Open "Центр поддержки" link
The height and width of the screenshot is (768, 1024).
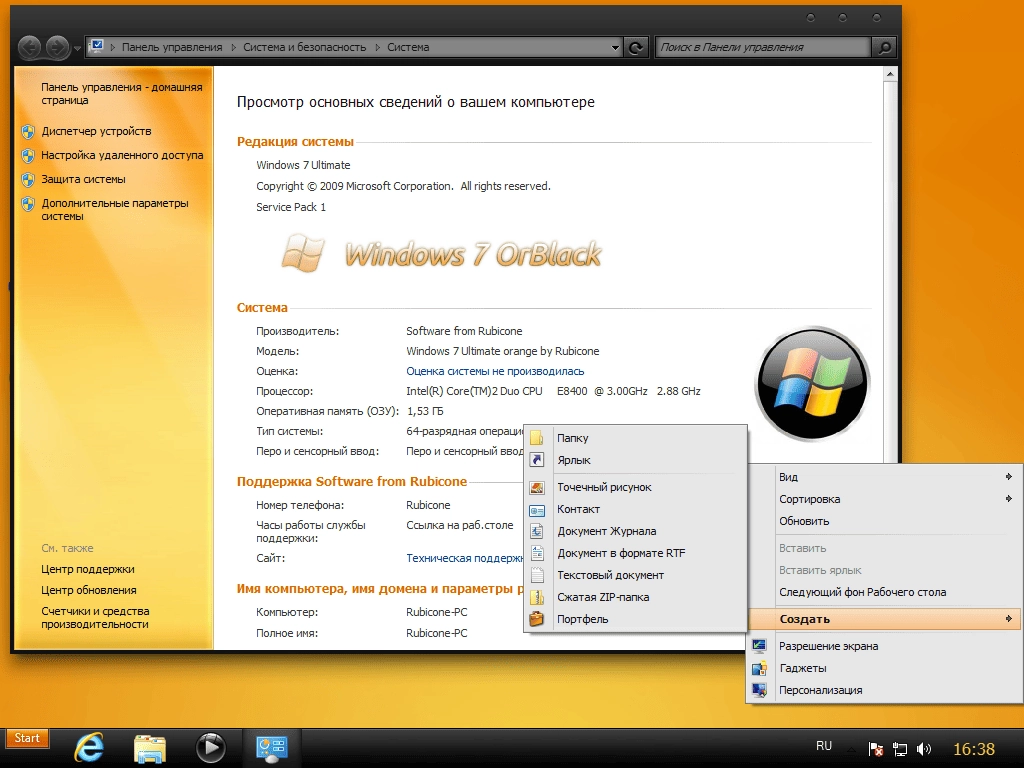point(88,569)
